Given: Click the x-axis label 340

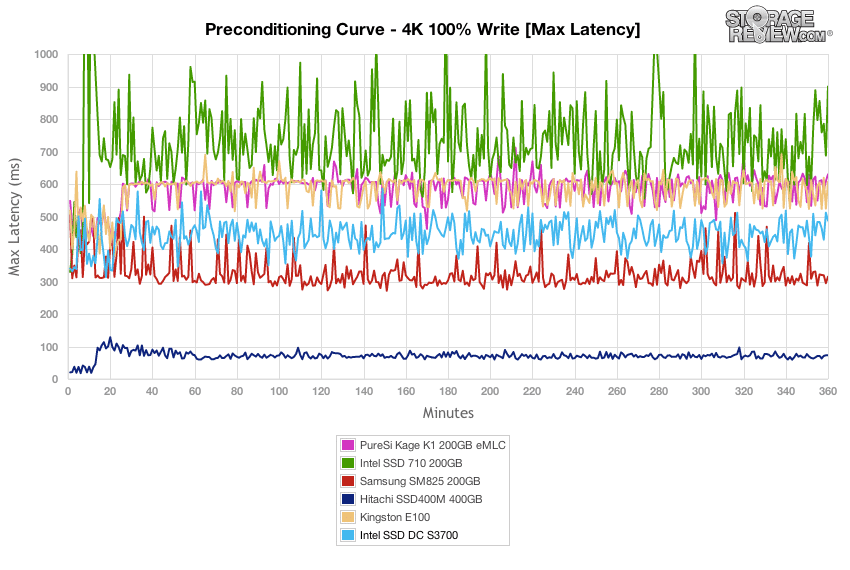Looking at the screenshot, I should coord(786,391).
